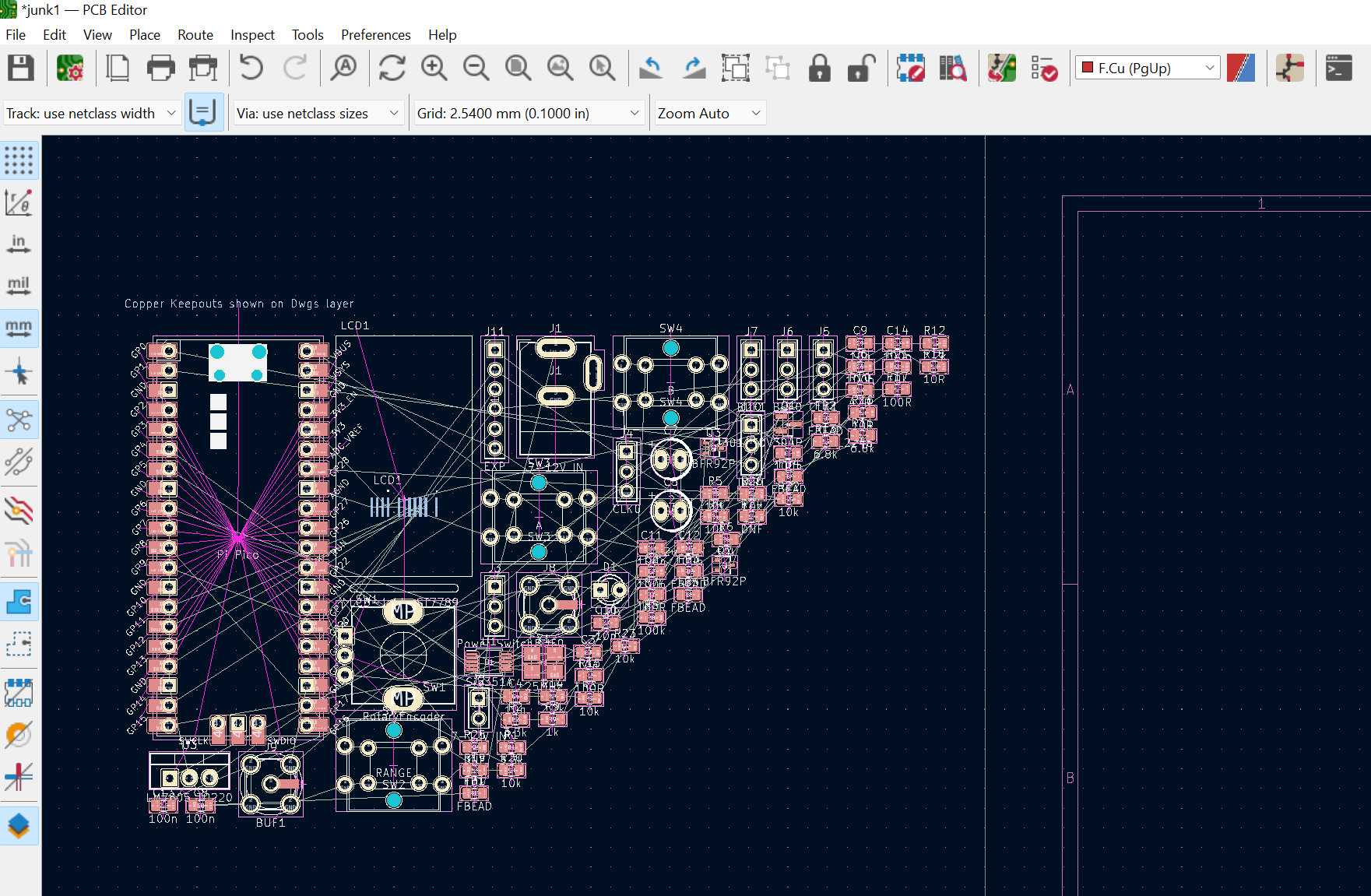This screenshot has width=1371, height=896.
Task: Open the F.Cu layer selector dropdown
Action: coord(1148,69)
